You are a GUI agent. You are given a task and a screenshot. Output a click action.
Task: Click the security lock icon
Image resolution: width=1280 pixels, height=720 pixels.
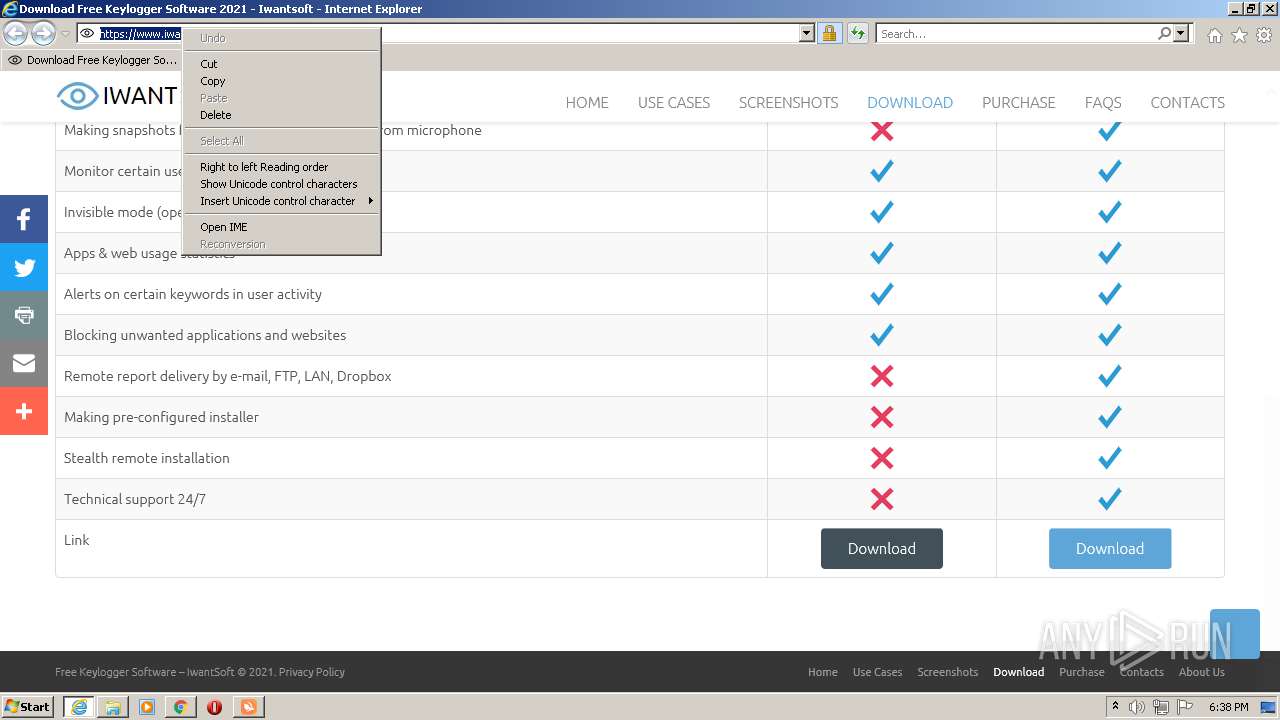[x=829, y=34]
